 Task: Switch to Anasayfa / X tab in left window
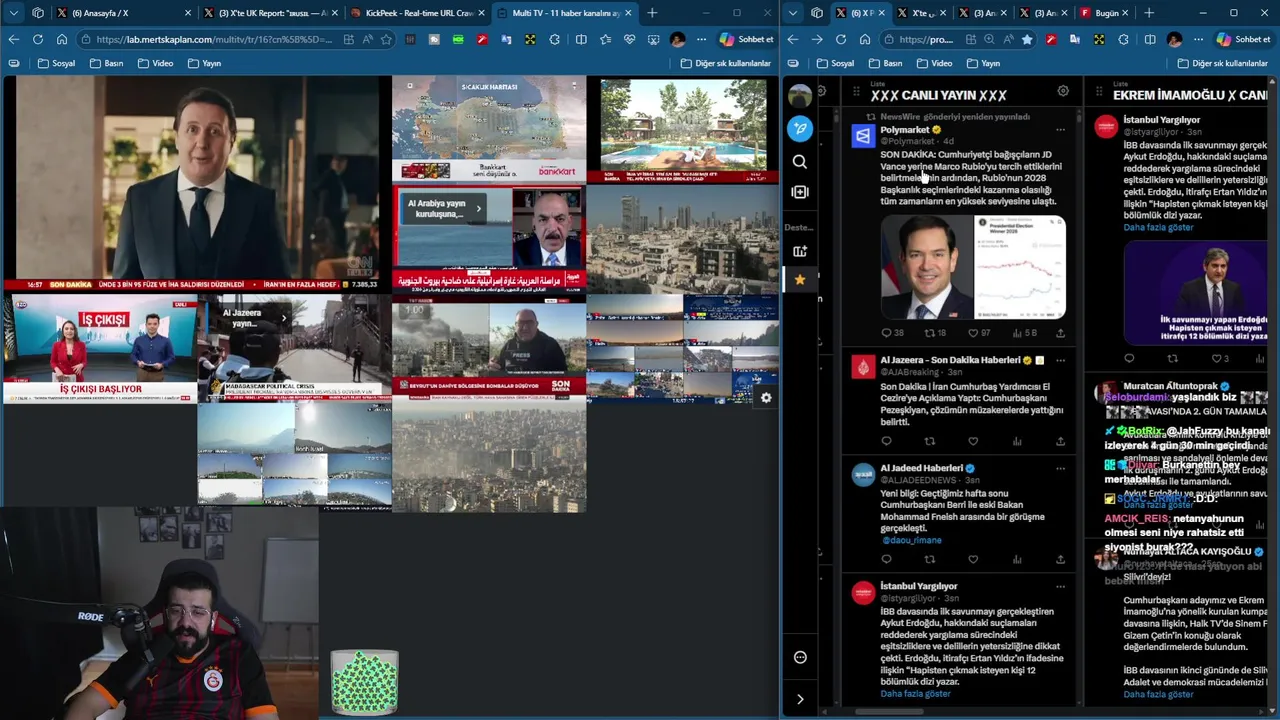(125, 13)
